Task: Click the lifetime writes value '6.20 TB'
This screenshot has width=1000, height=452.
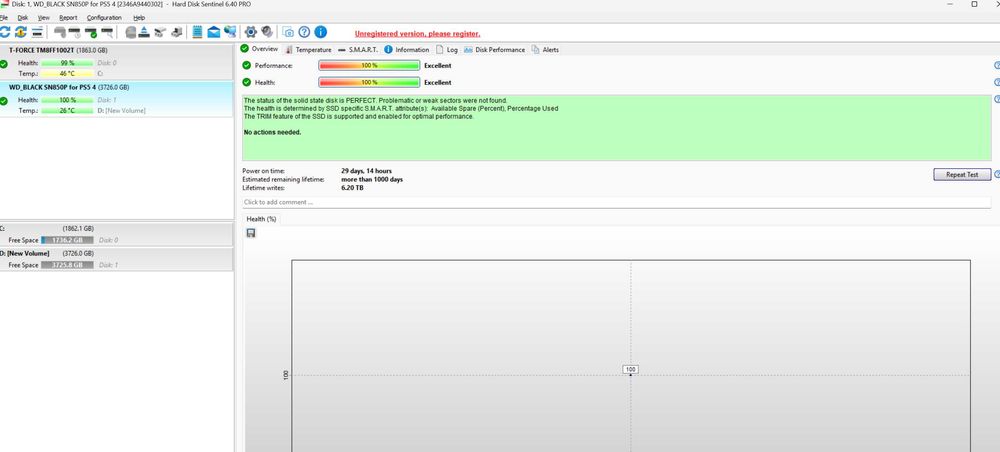Action: click(x=352, y=188)
